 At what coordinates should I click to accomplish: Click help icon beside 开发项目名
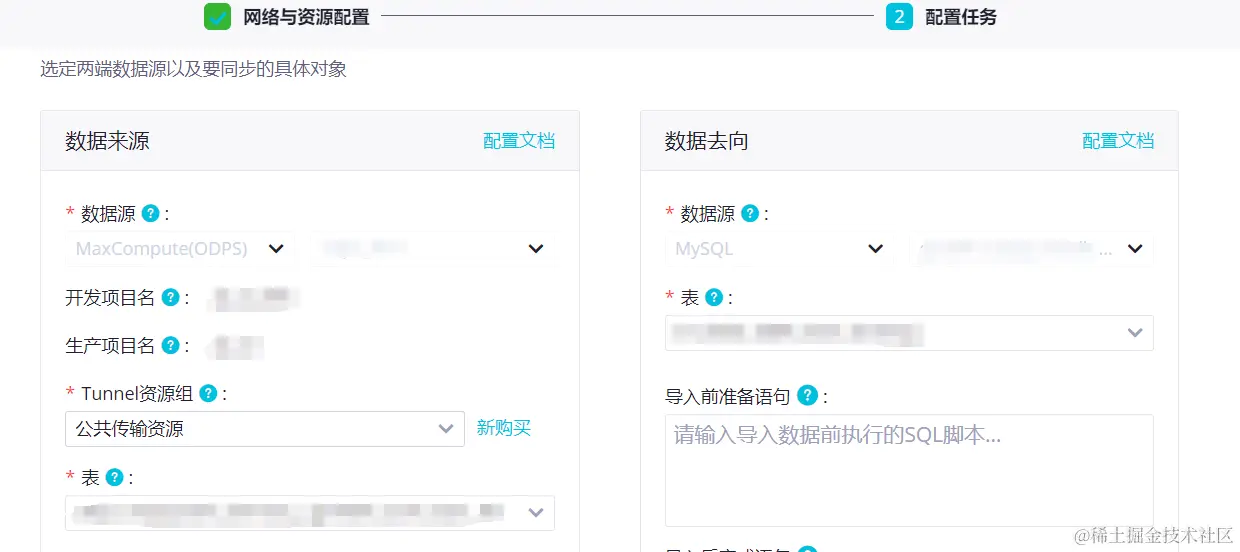(171, 297)
